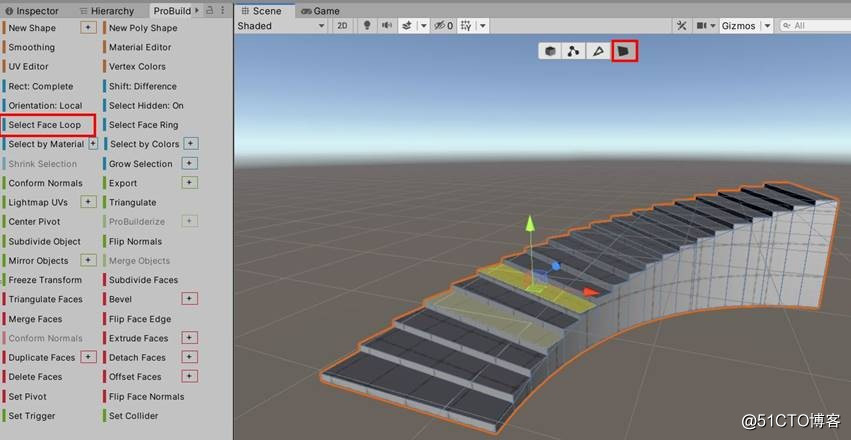Switch to the Inspector tab
This screenshot has width=851, height=440.
31,11
